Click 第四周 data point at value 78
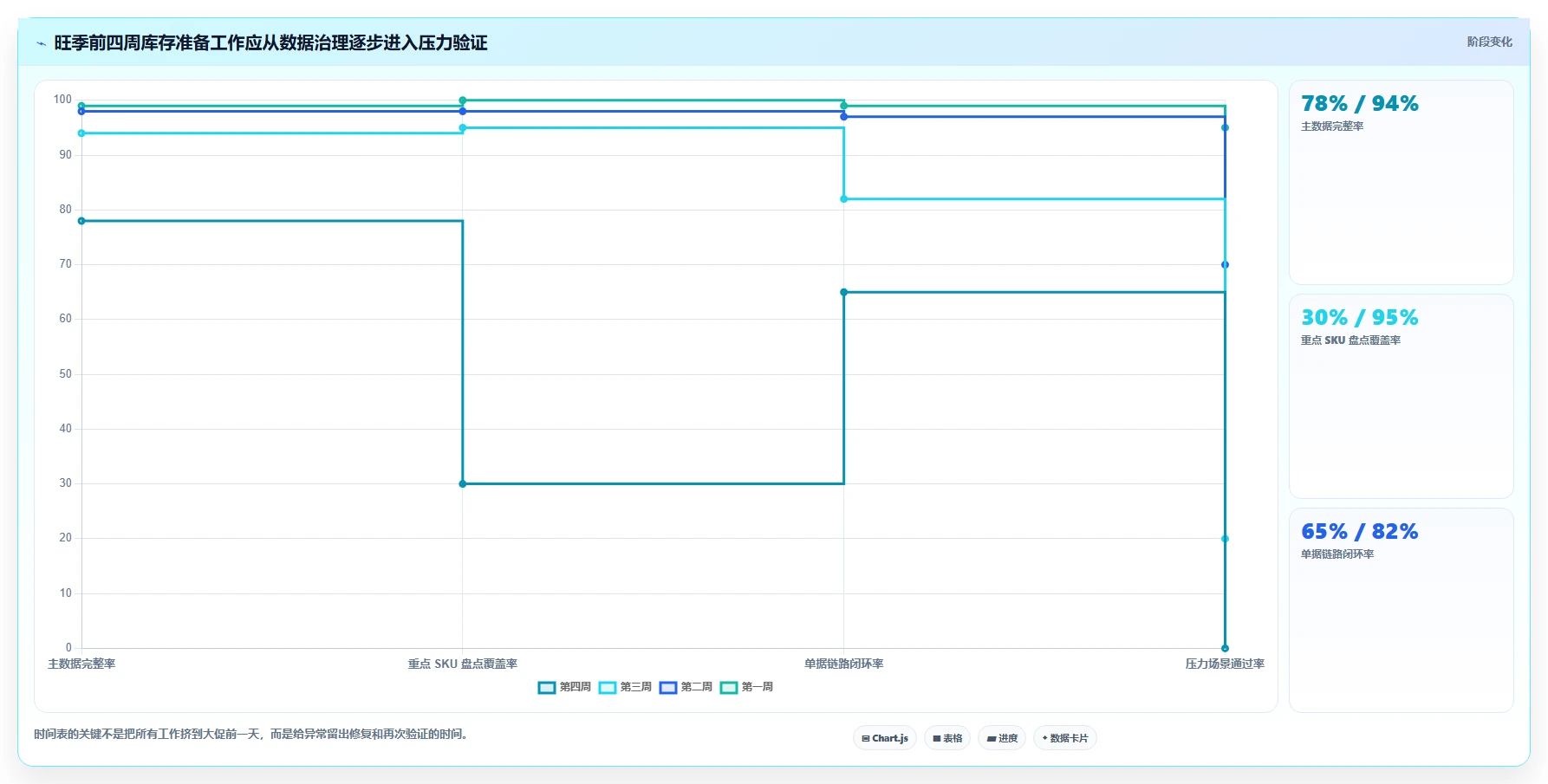The width and height of the screenshot is (1548, 784). 81,221
